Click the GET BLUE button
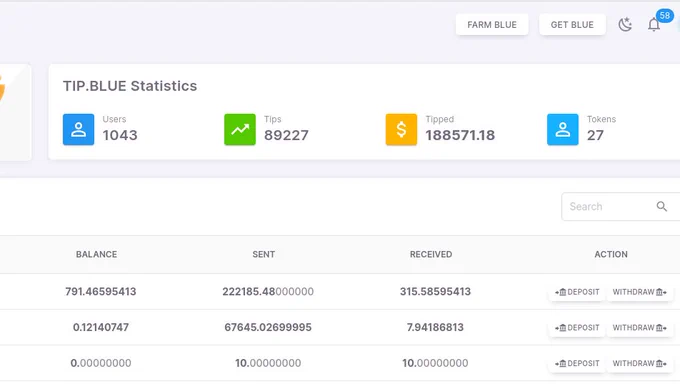Viewport: 680px width, 384px height. click(x=572, y=25)
